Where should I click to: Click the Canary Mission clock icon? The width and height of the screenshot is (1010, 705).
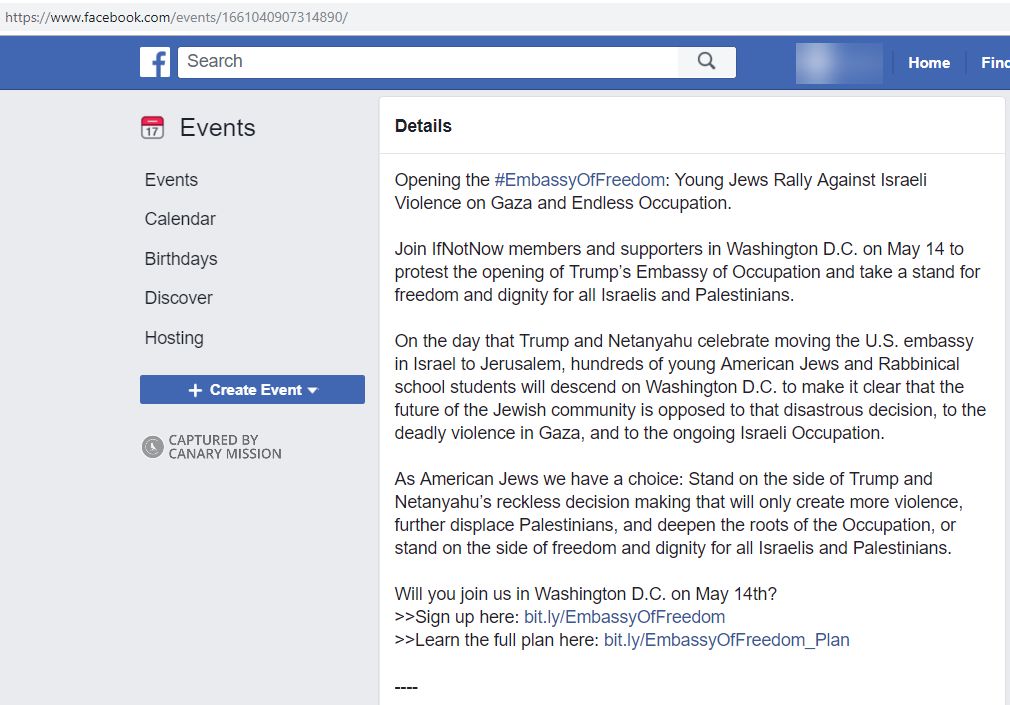[x=153, y=447]
